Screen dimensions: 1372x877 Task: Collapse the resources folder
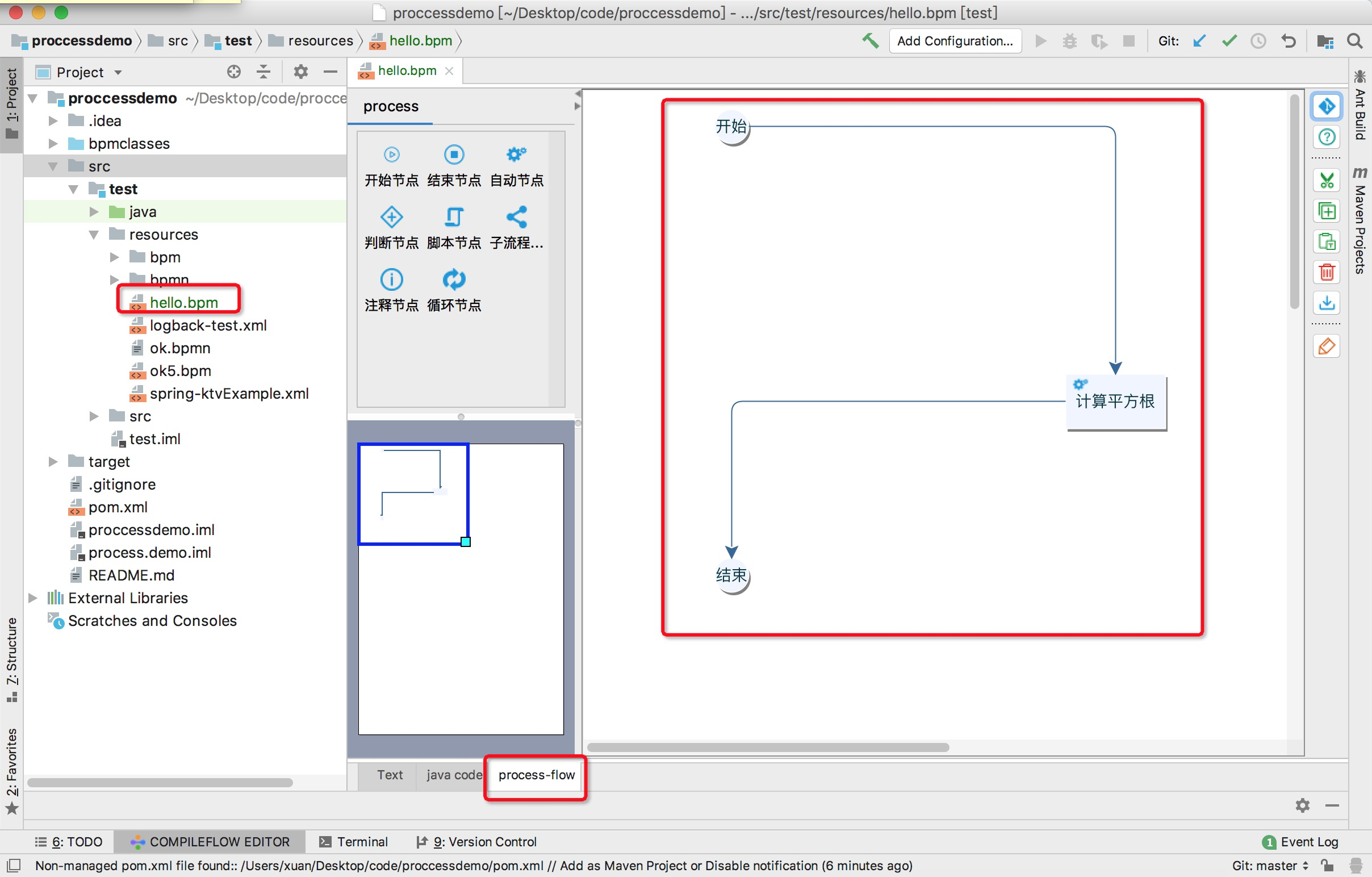point(94,235)
